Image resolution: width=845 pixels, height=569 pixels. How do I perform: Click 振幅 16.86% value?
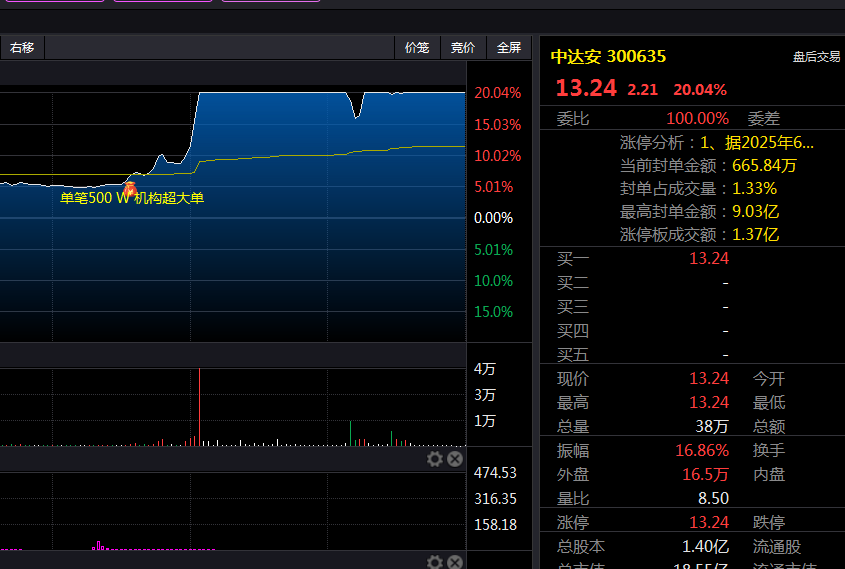[702, 450]
